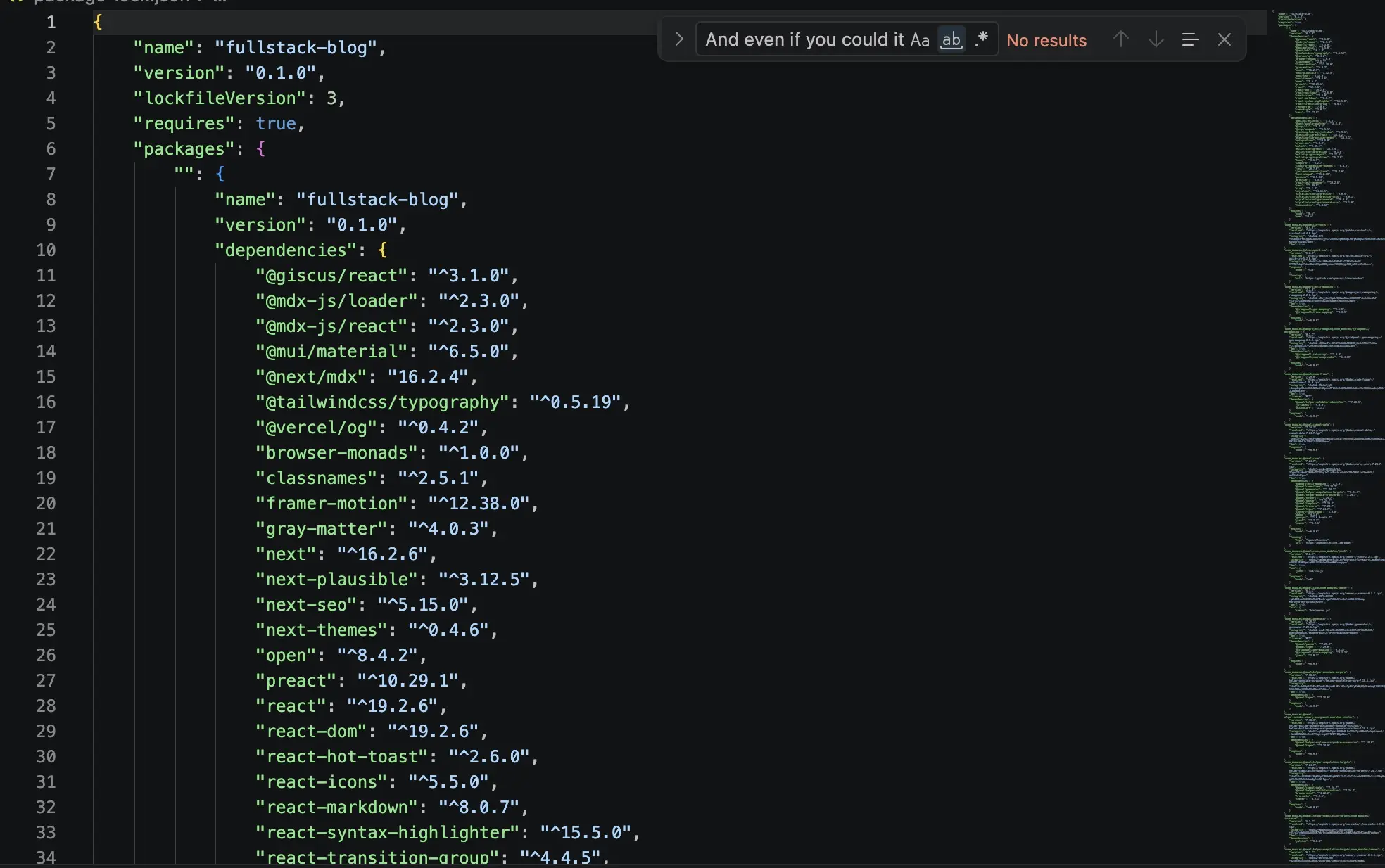This screenshot has width=1385, height=868.
Task: Go to previous match with the up arrow
Action: [1121, 39]
